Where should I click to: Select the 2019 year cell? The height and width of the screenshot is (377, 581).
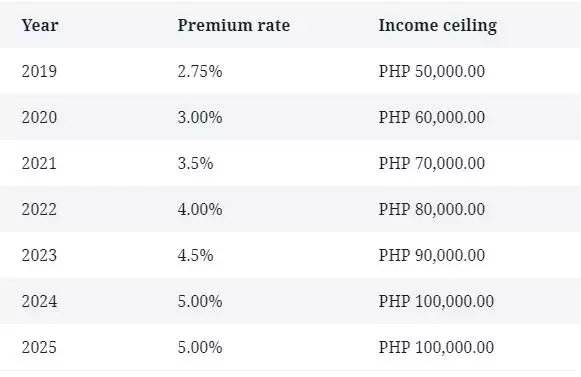[x=39, y=71]
